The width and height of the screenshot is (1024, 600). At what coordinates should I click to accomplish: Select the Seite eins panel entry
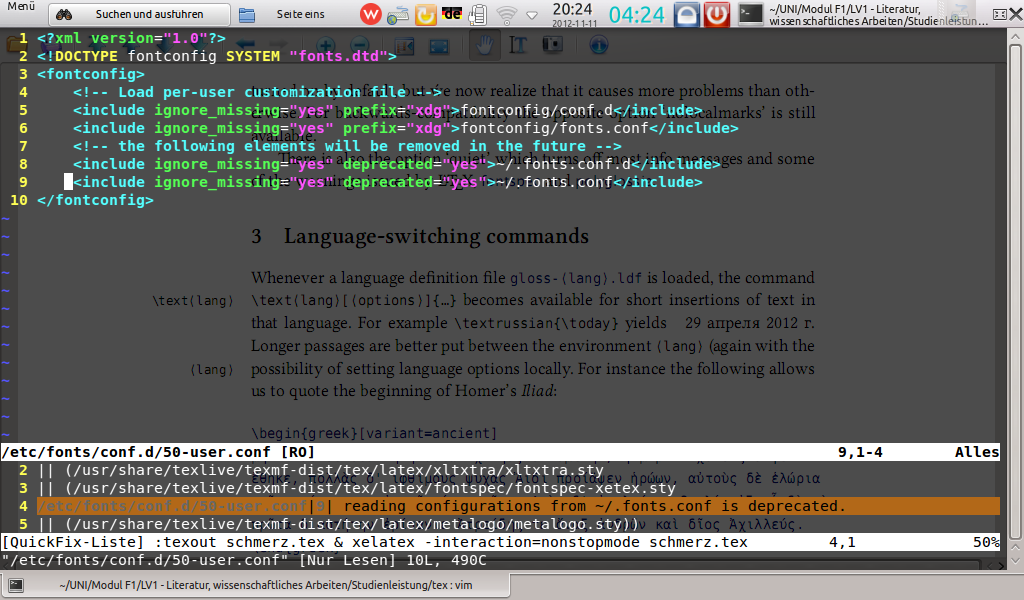click(x=300, y=14)
